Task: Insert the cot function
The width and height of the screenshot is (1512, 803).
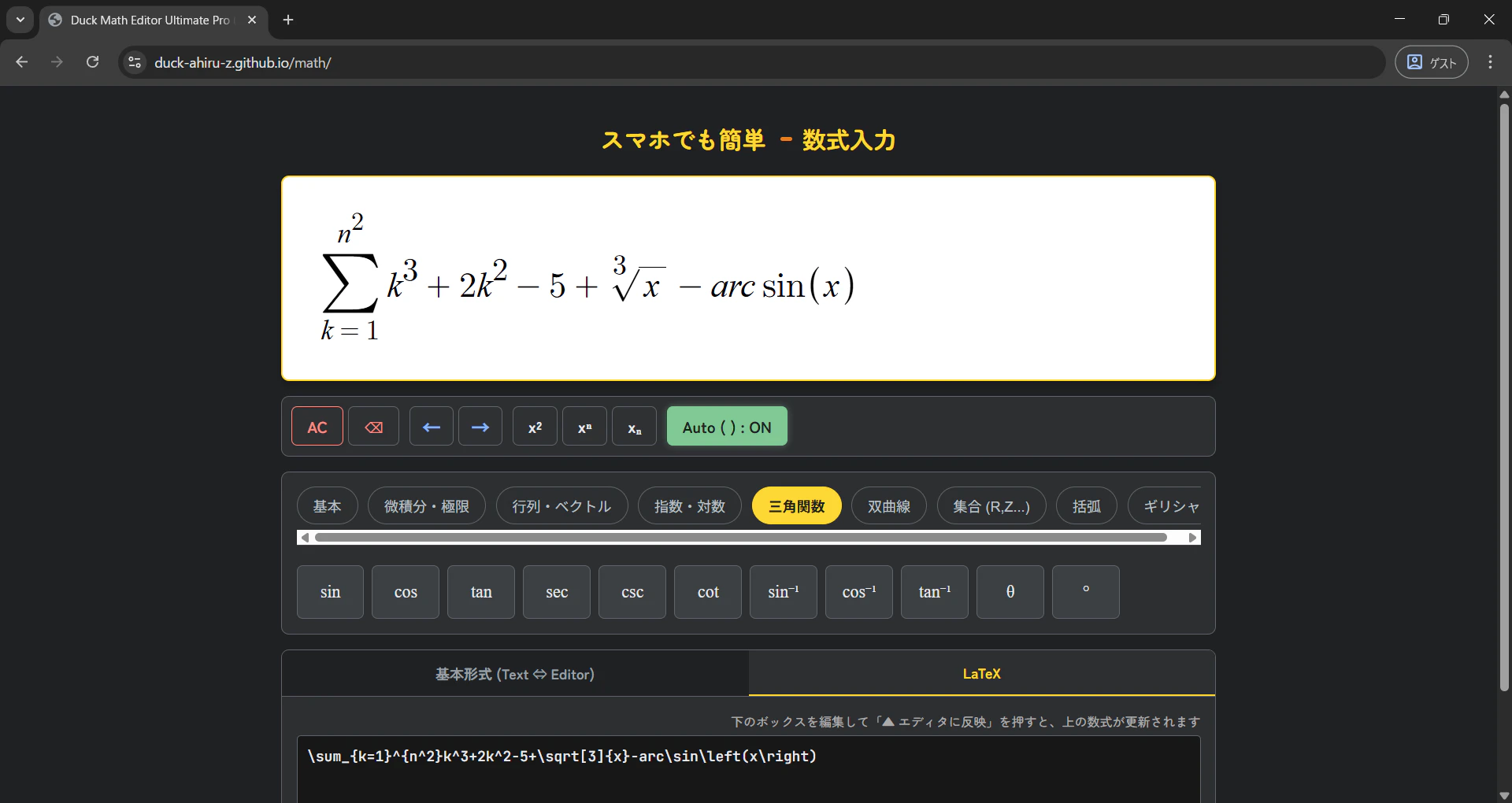Action: [708, 592]
